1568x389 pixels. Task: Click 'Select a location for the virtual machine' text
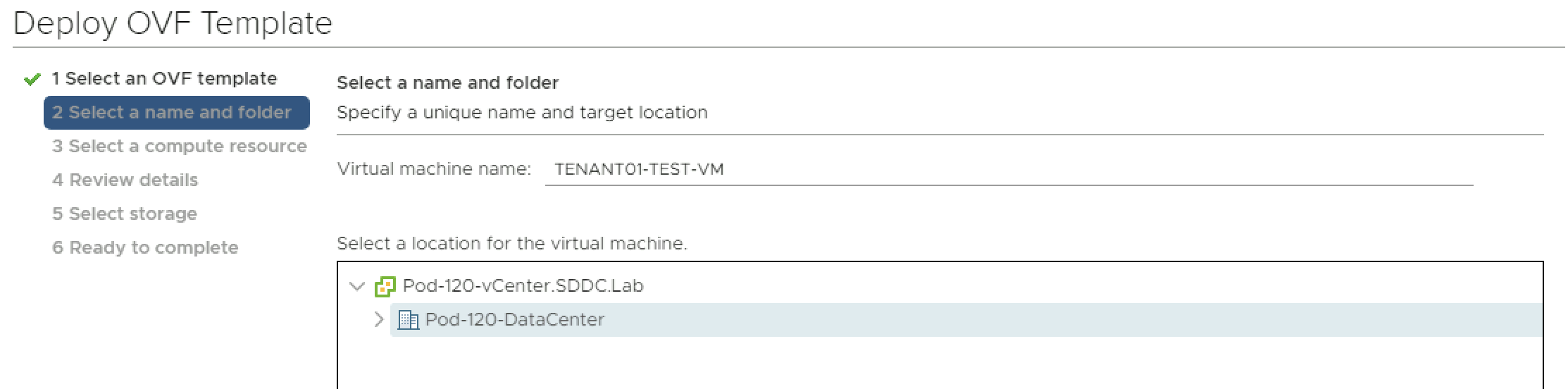coord(511,244)
